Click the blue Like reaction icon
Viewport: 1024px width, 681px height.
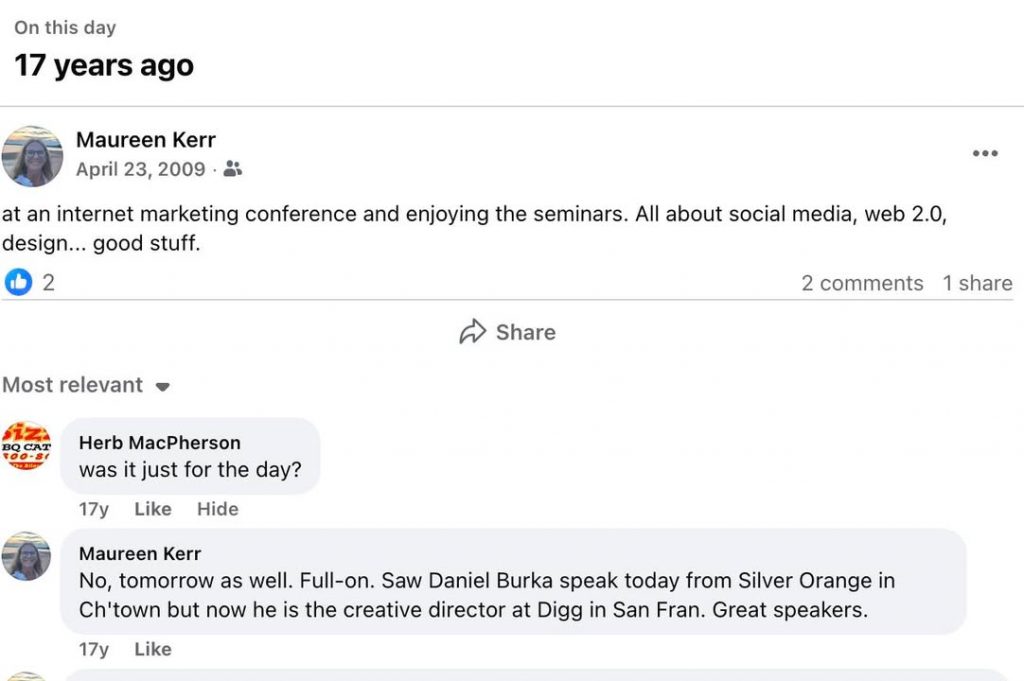pos(18,282)
